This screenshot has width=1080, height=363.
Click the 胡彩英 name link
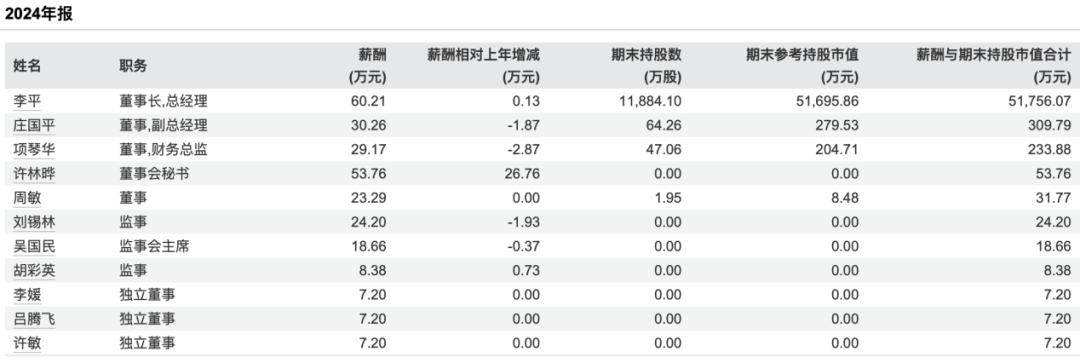pyautogui.click(x=34, y=271)
